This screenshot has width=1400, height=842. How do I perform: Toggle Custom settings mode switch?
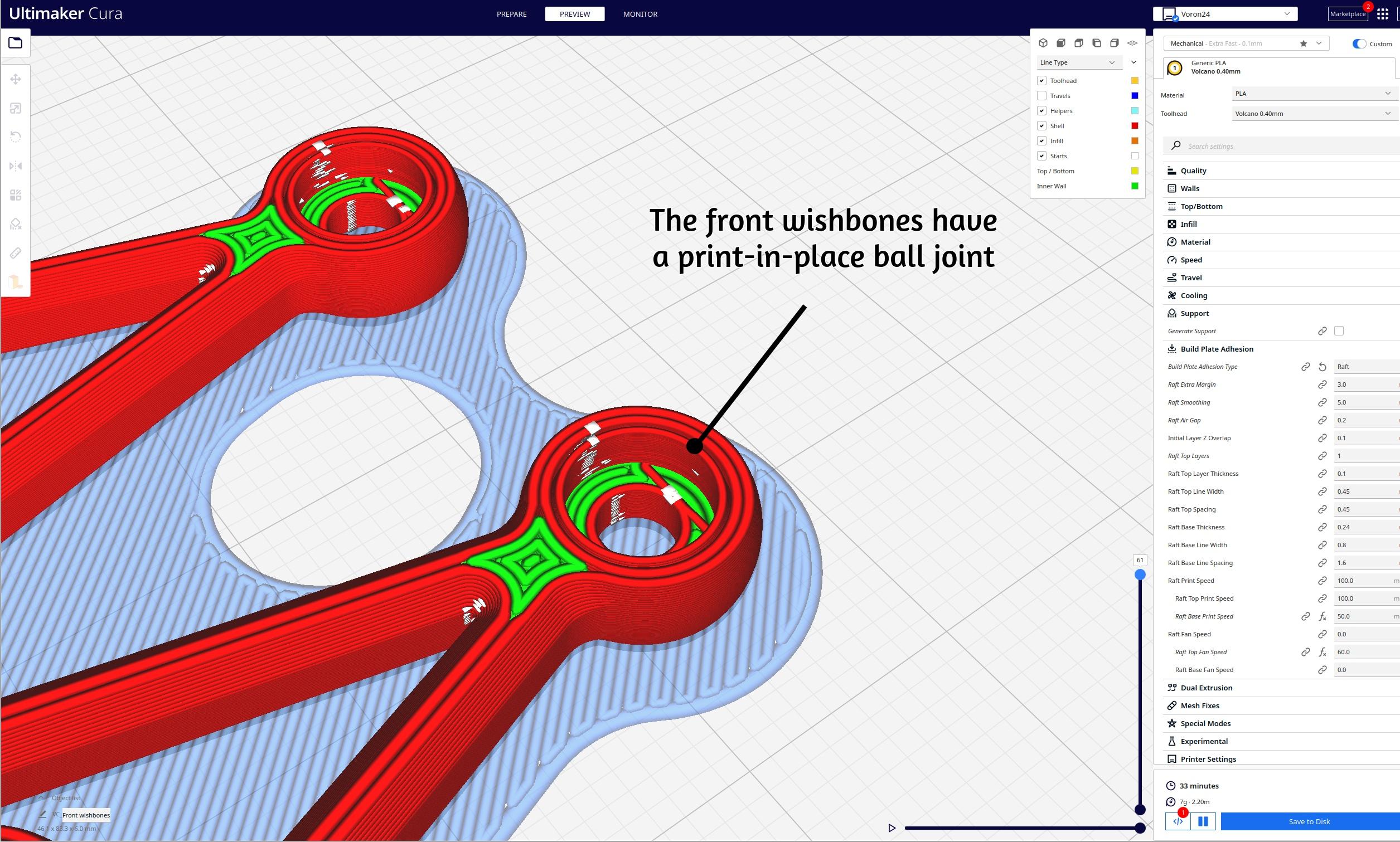pos(1359,43)
